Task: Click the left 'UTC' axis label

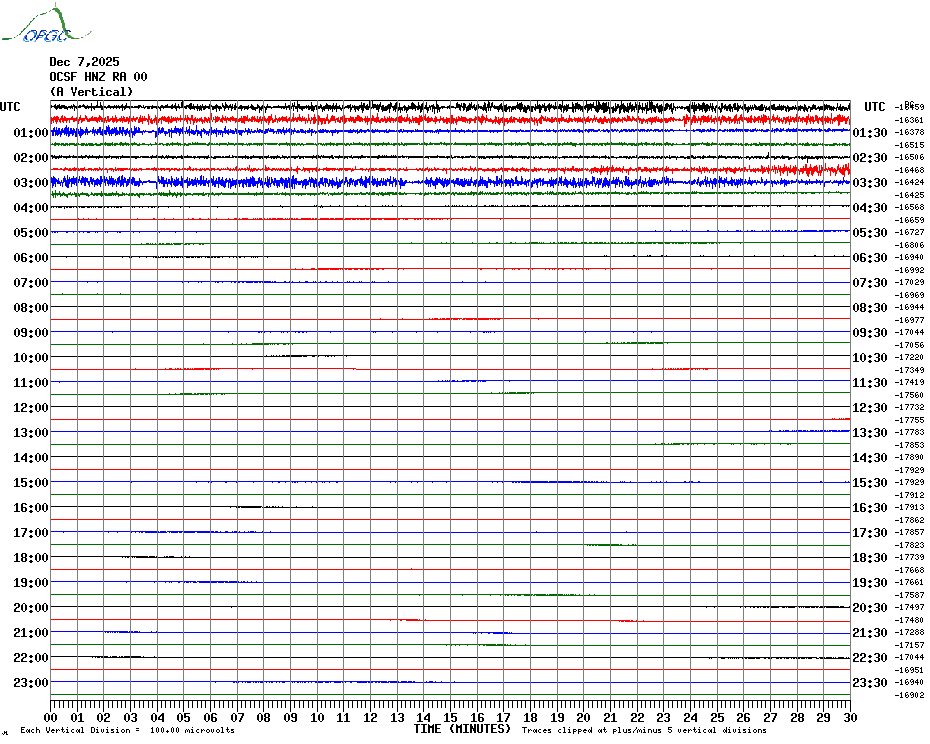Action: pyautogui.click(x=10, y=107)
